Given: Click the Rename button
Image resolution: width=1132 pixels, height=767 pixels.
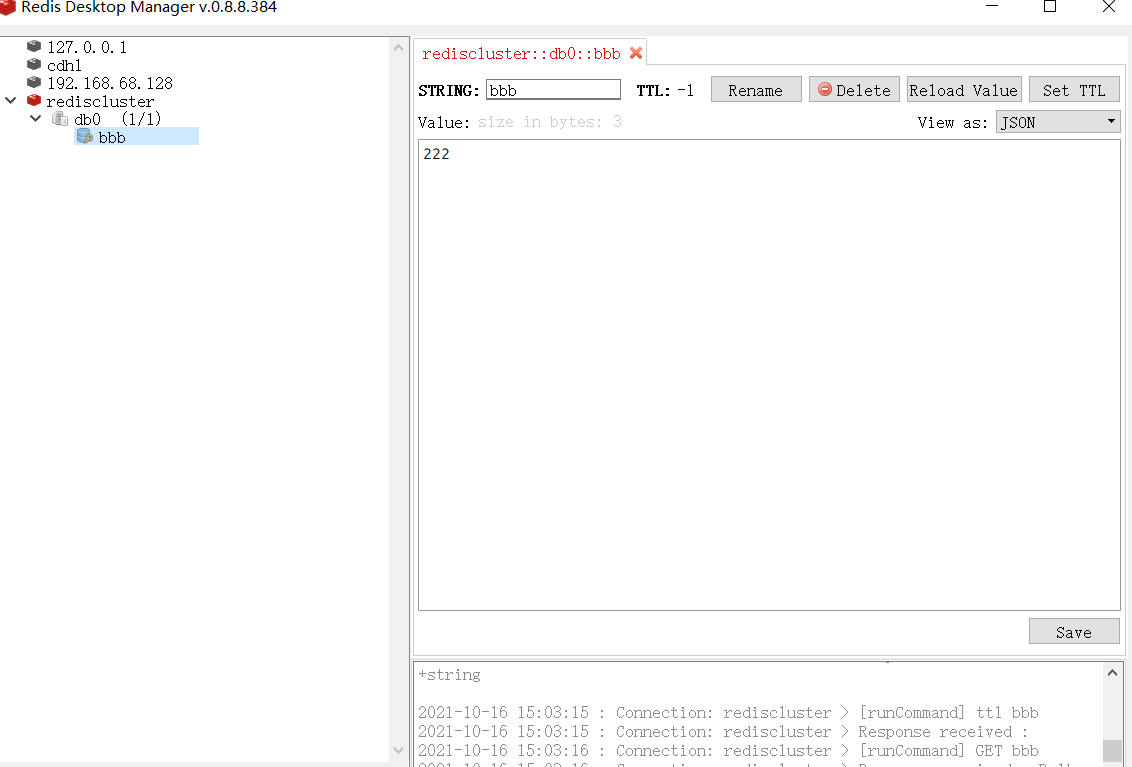Looking at the screenshot, I should (x=756, y=90).
